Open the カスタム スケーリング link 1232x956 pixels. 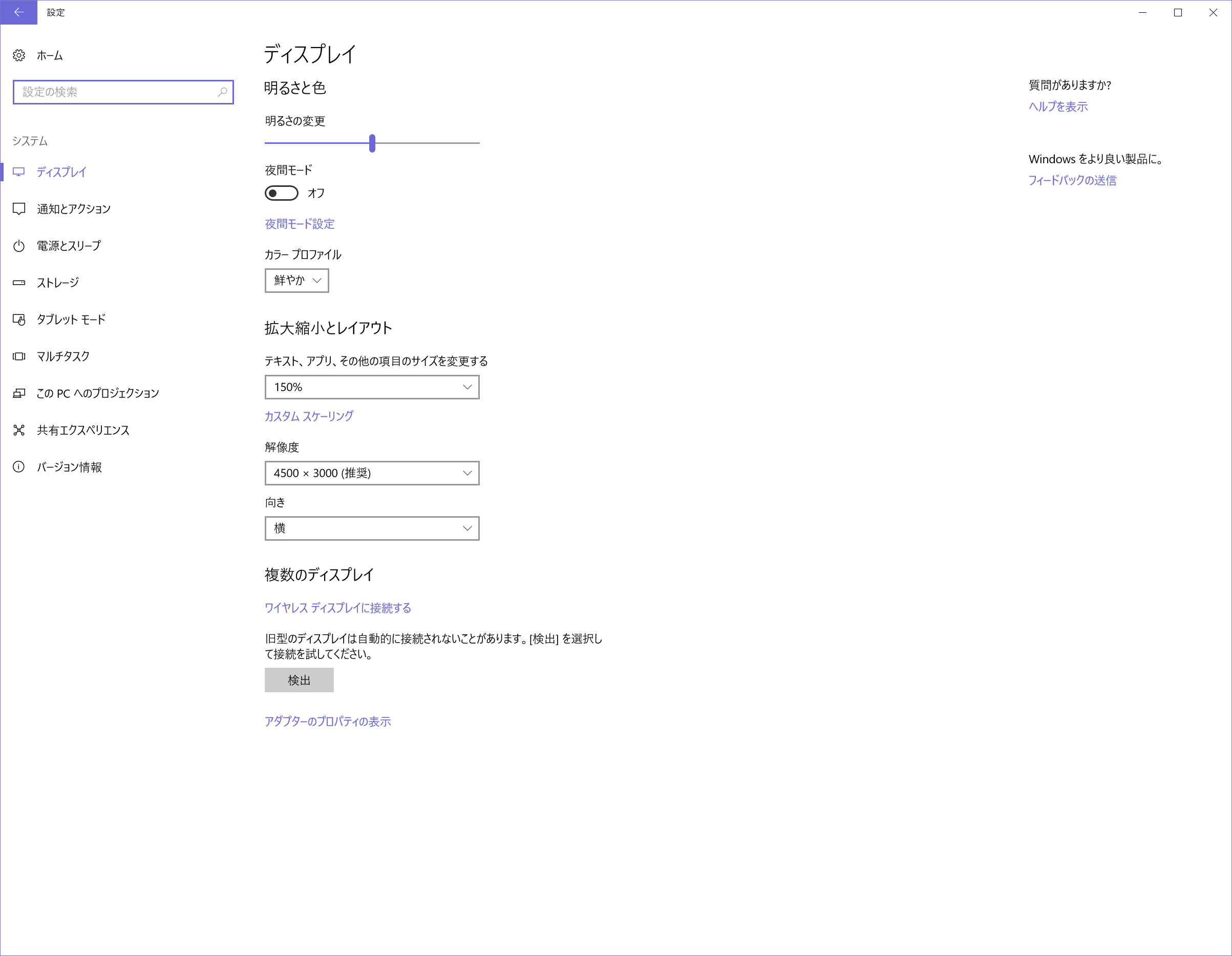point(309,416)
